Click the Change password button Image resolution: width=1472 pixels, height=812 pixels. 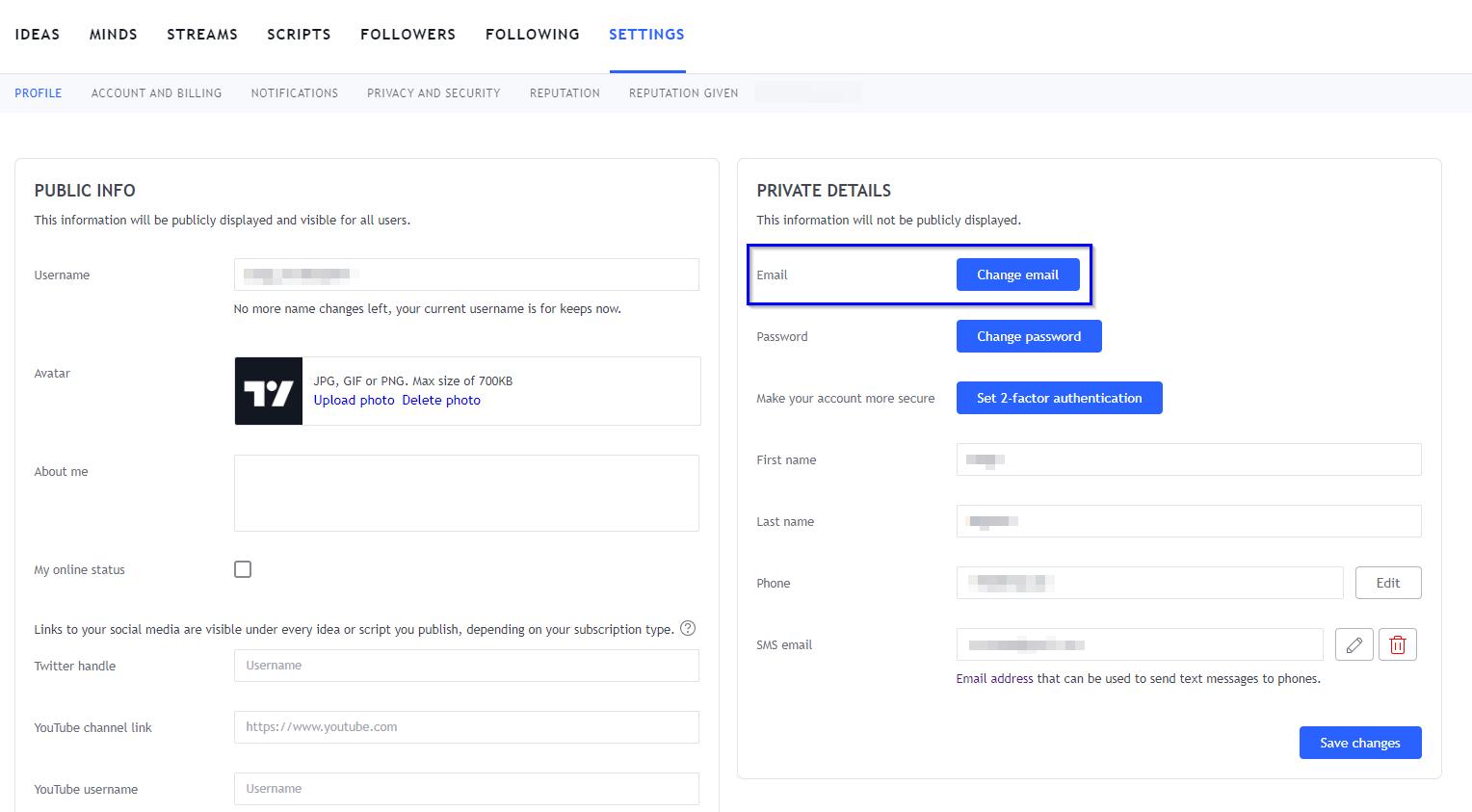(1028, 335)
